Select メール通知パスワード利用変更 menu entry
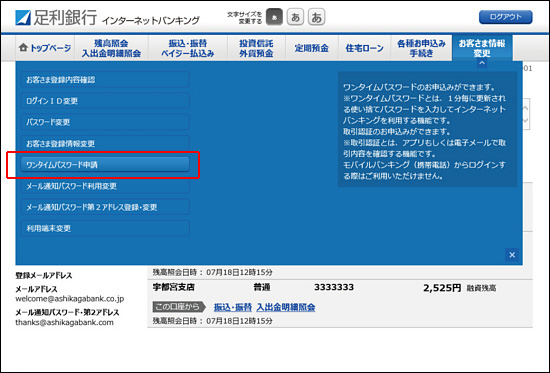The image size is (550, 373). [x=105, y=186]
